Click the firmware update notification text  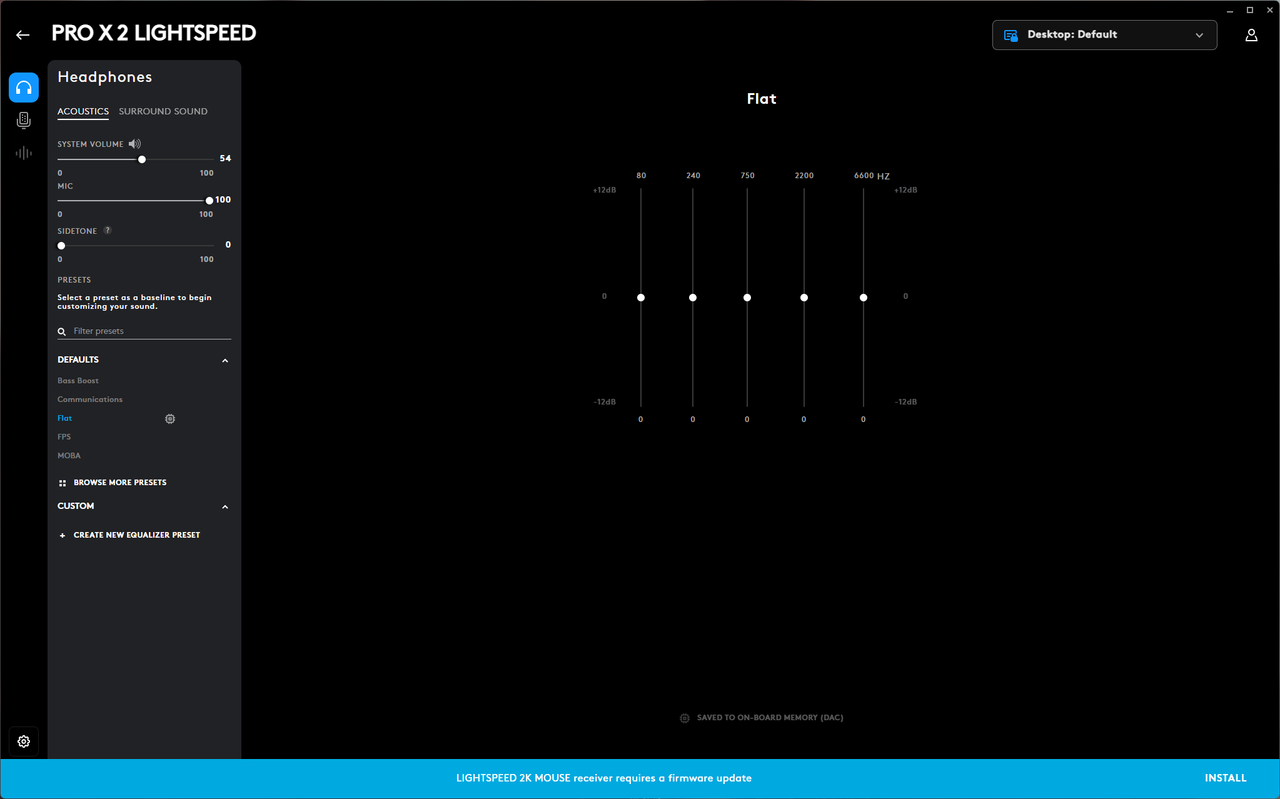click(604, 778)
